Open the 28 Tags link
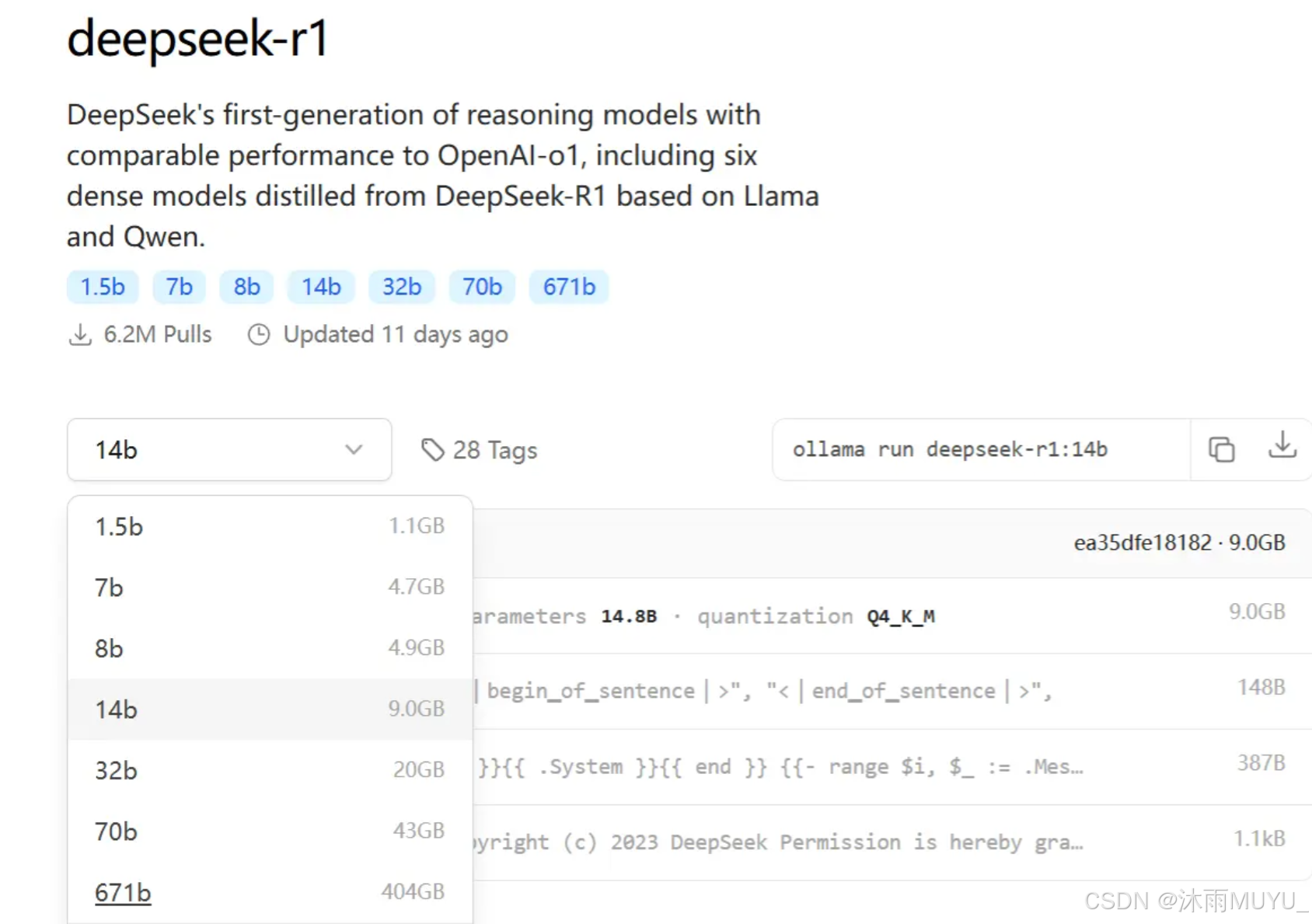 (494, 450)
